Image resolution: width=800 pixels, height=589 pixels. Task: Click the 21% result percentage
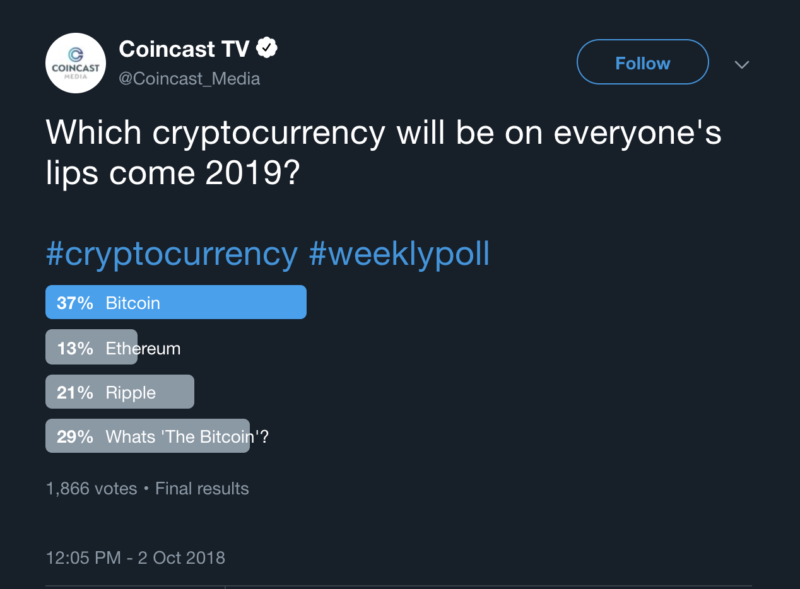pyautogui.click(x=76, y=392)
